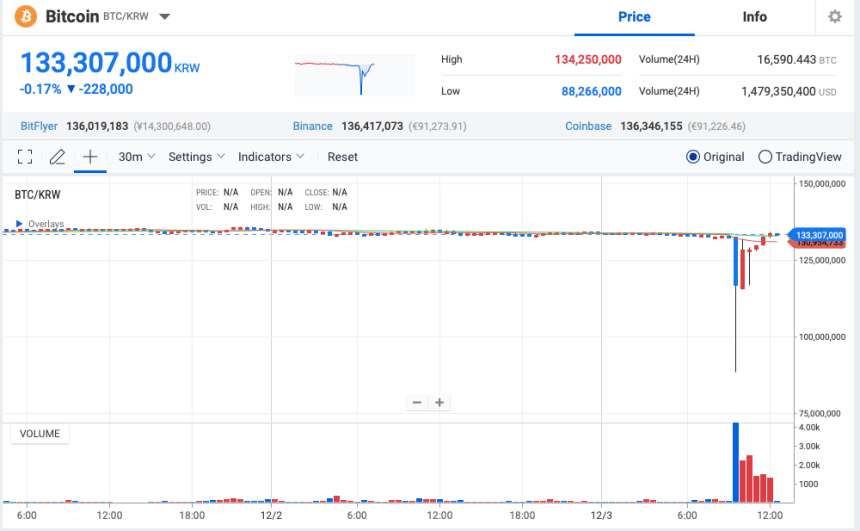Switch to the Info tab

754,17
